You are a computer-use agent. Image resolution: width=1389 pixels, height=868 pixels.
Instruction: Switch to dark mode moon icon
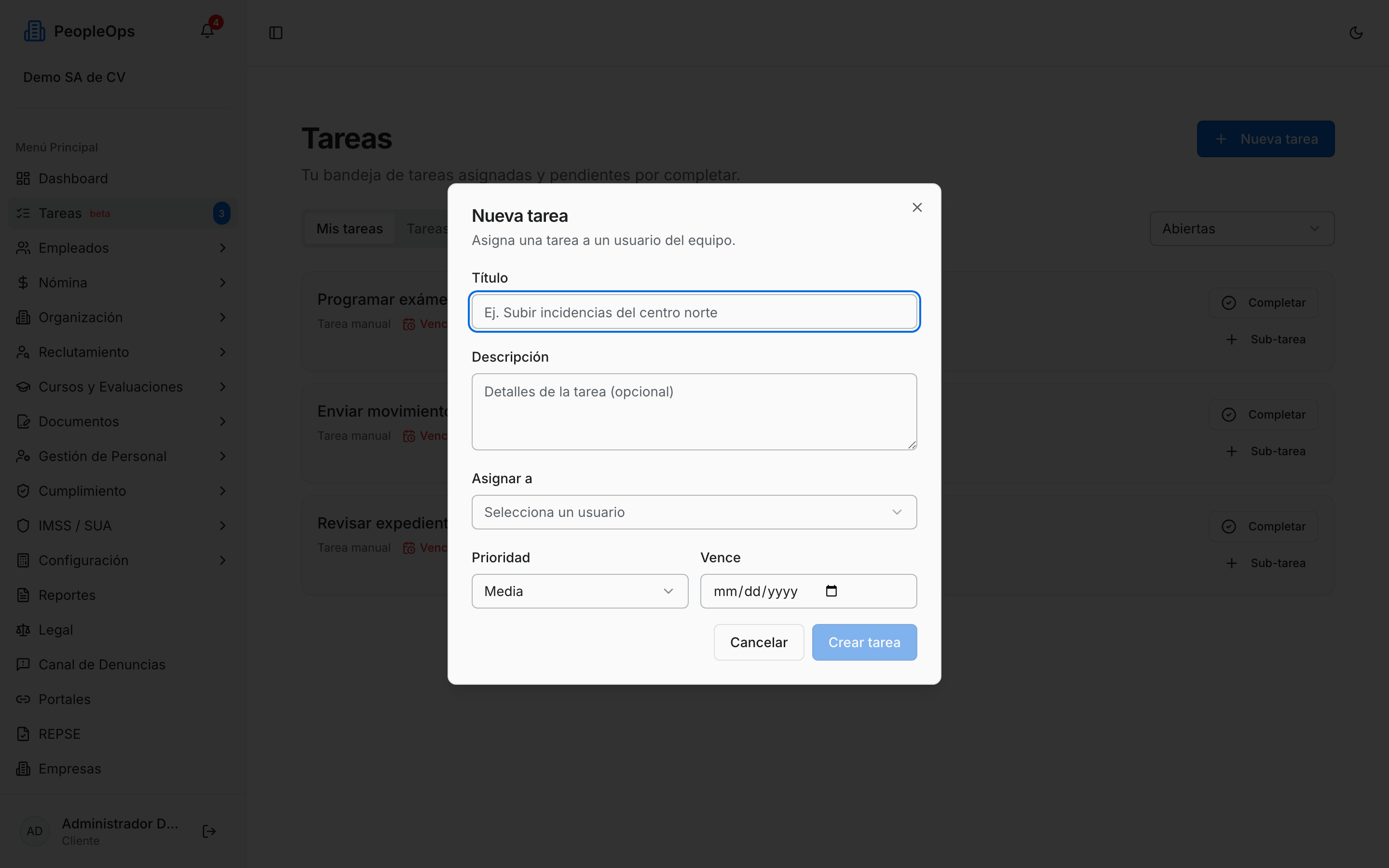pos(1356,33)
